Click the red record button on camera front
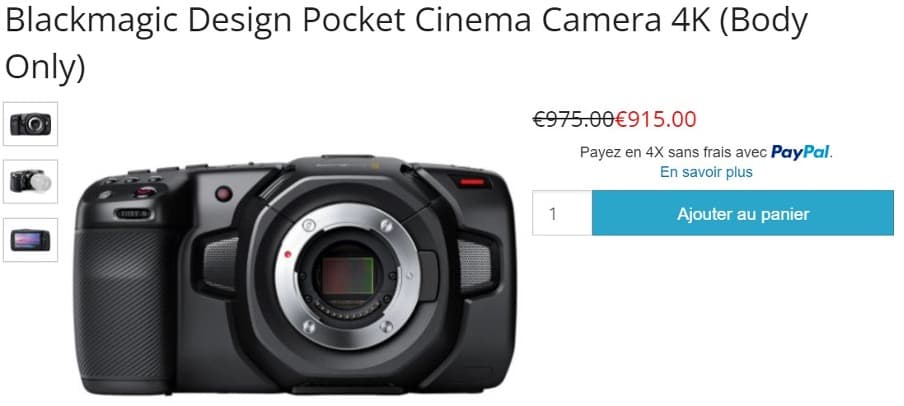Image resolution: width=904 pixels, height=406 pixels. [x=224, y=194]
